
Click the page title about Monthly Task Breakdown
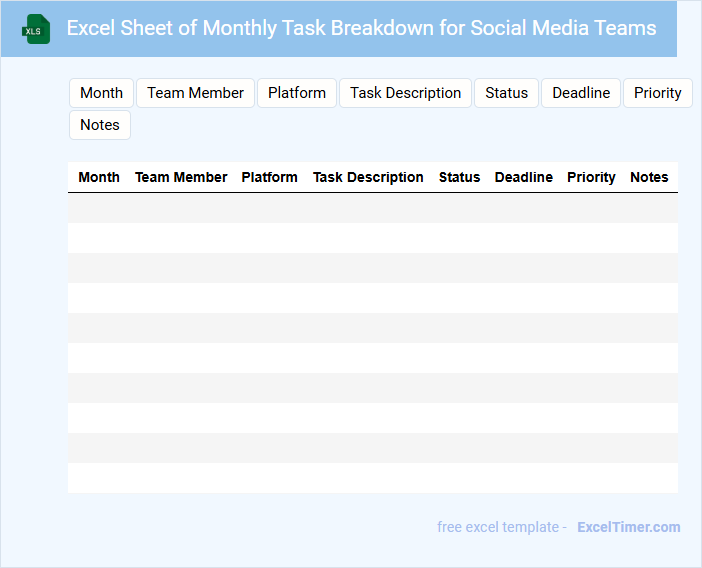(361, 28)
